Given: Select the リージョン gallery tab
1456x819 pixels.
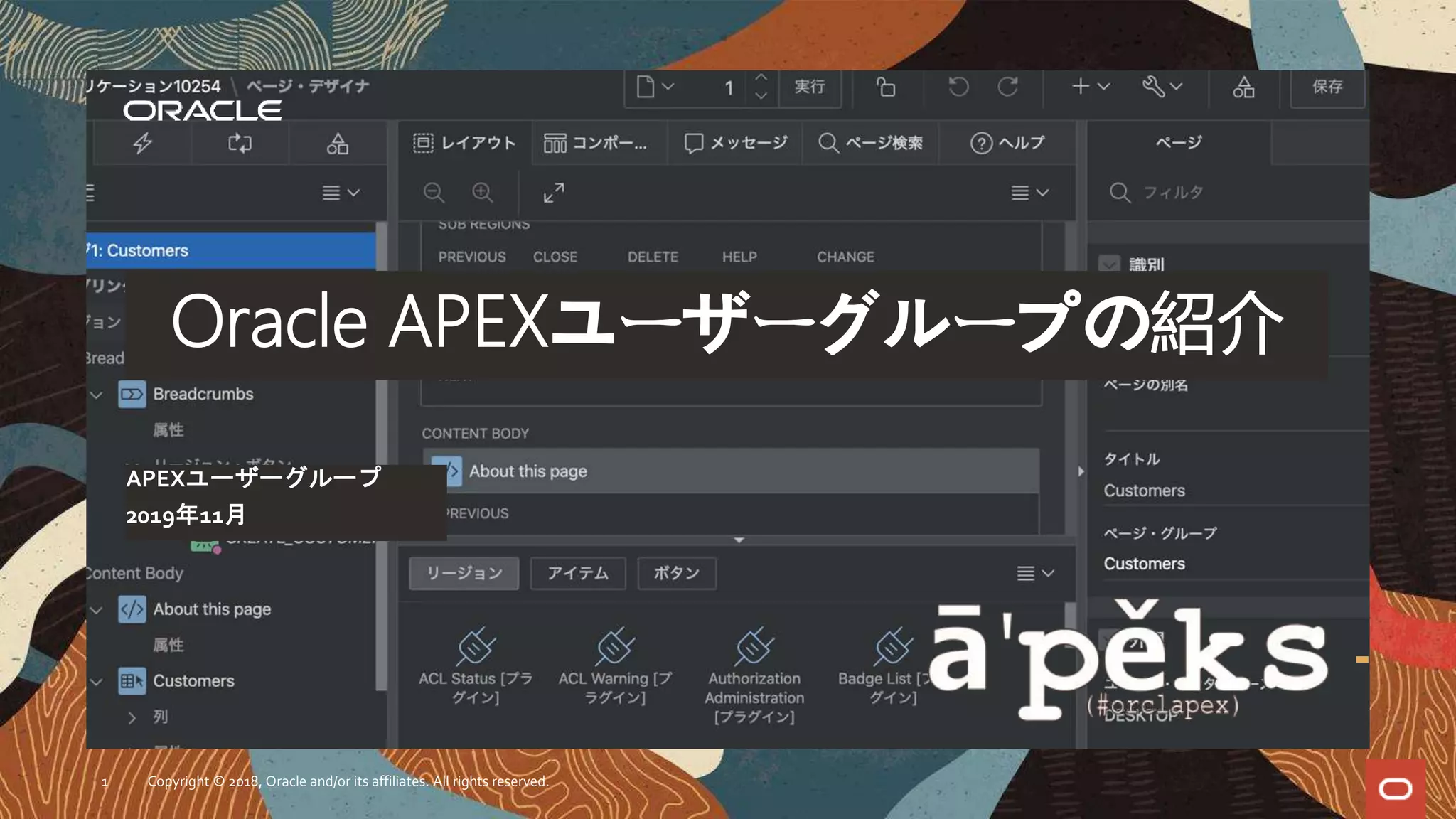Looking at the screenshot, I should pos(464,573).
